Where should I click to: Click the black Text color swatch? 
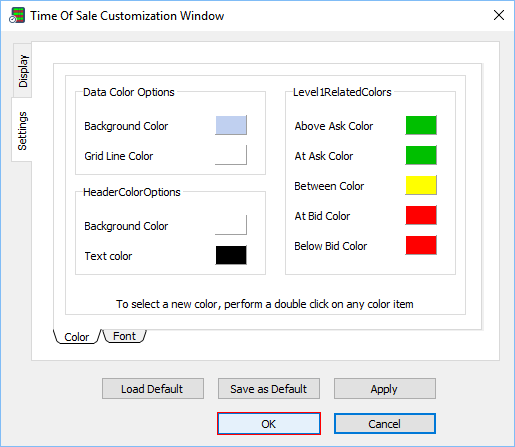(x=231, y=255)
